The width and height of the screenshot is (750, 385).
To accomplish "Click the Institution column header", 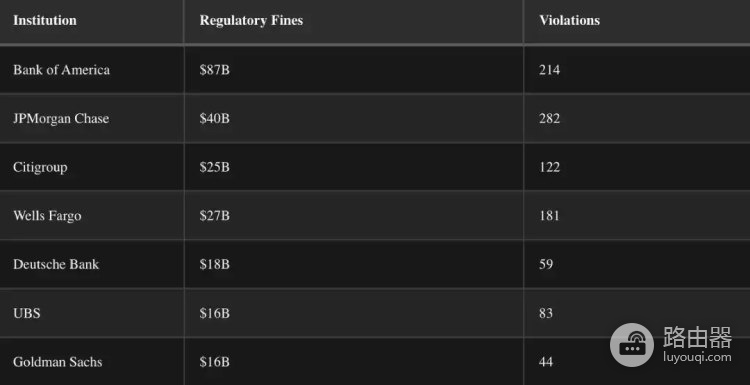I will coord(44,21).
